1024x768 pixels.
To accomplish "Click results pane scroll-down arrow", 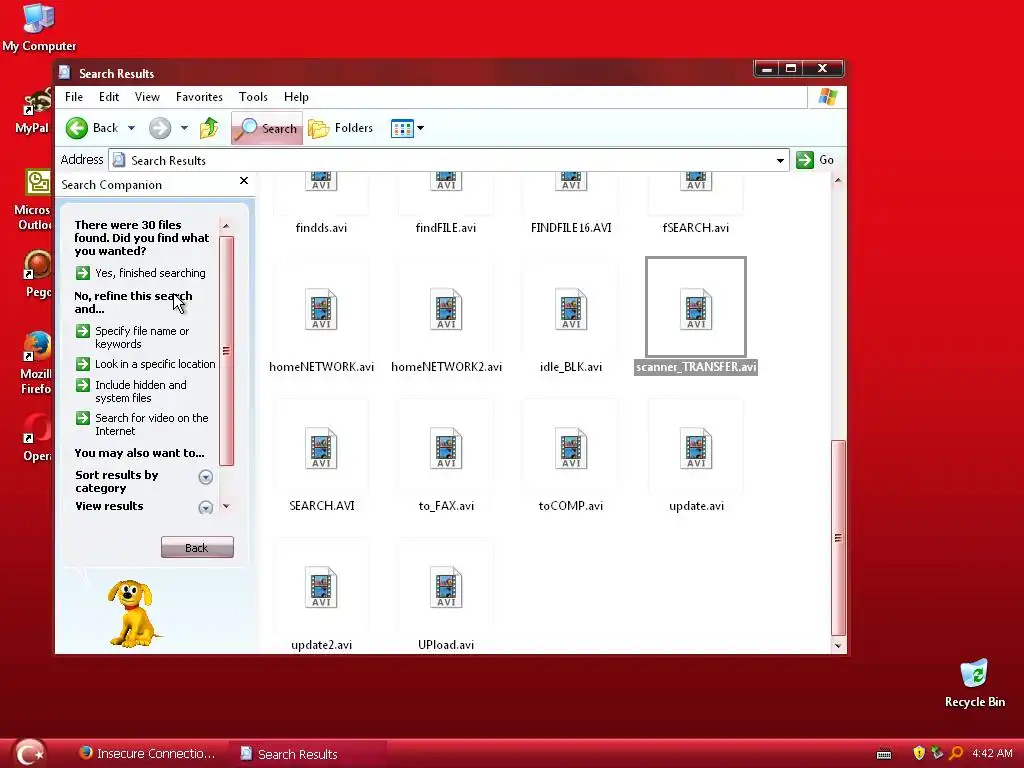I will (x=838, y=646).
